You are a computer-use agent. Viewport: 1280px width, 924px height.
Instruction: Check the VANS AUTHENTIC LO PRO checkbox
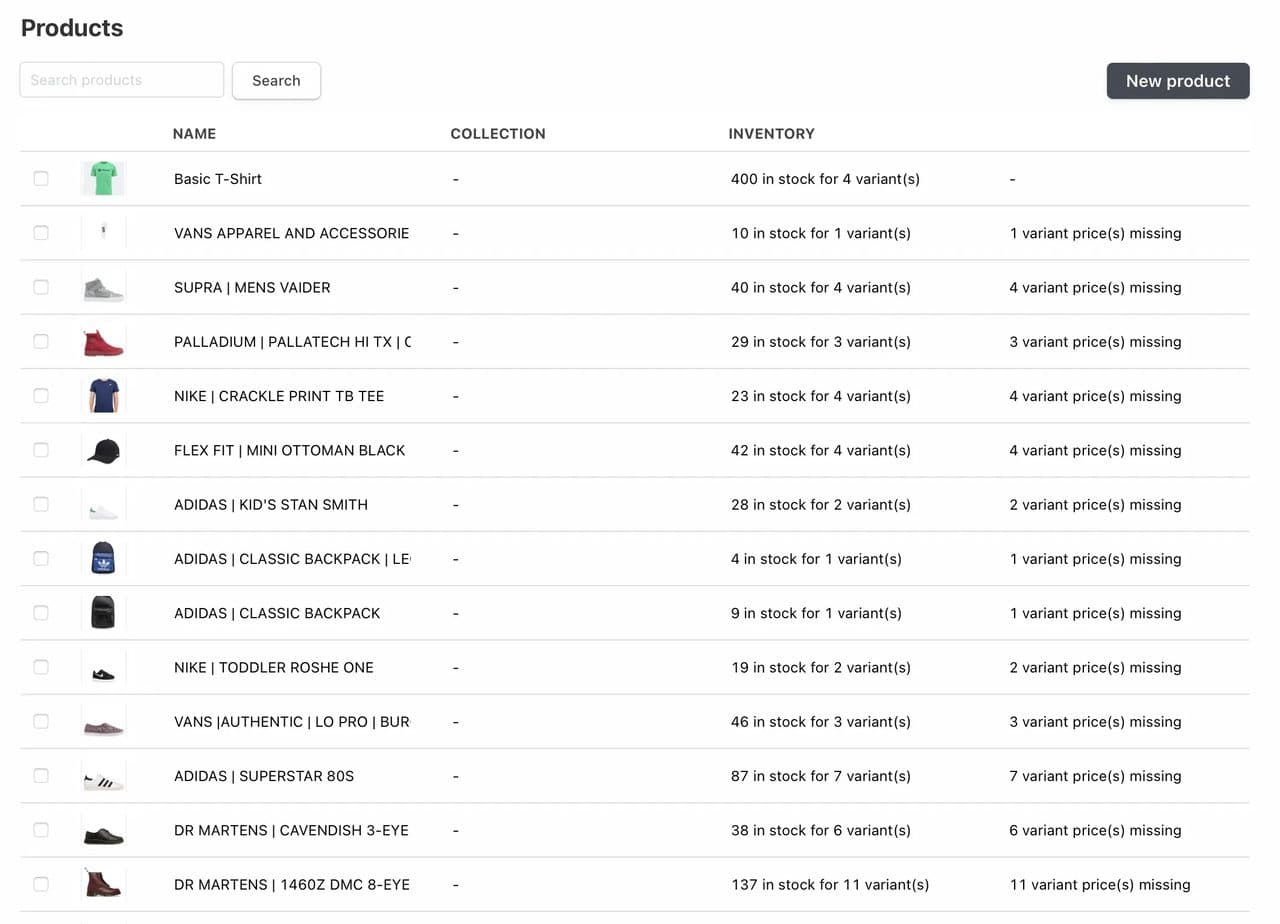pyautogui.click(x=41, y=721)
